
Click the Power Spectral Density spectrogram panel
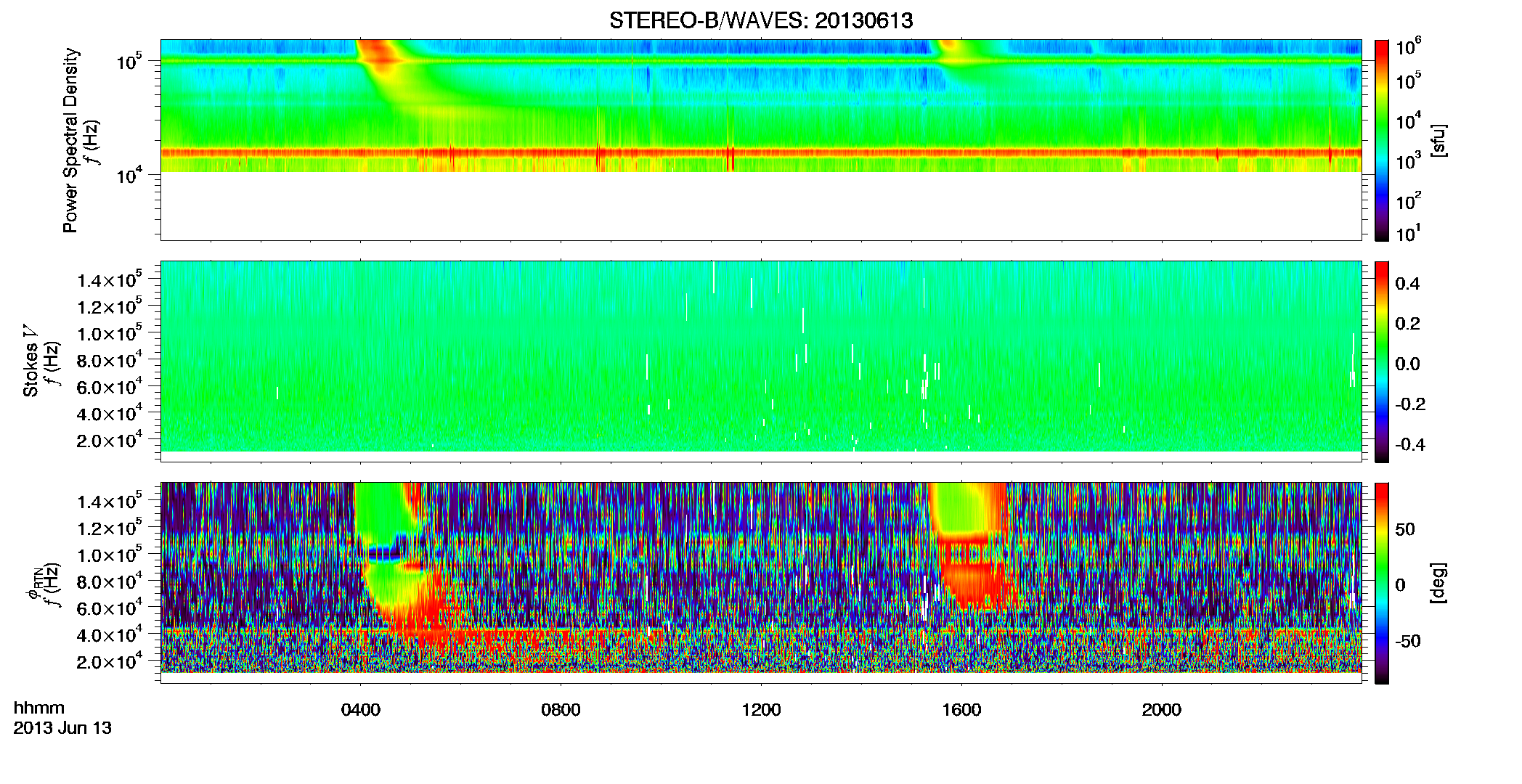point(761,140)
